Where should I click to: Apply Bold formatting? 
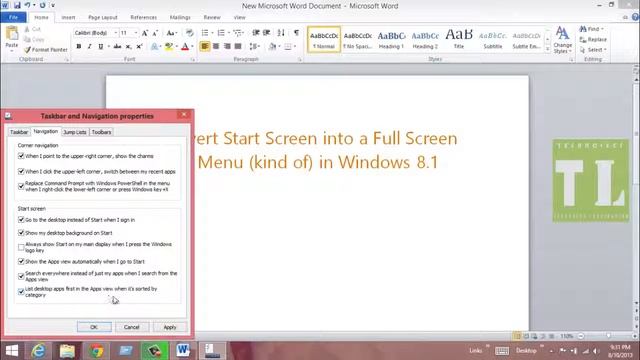point(78,47)
